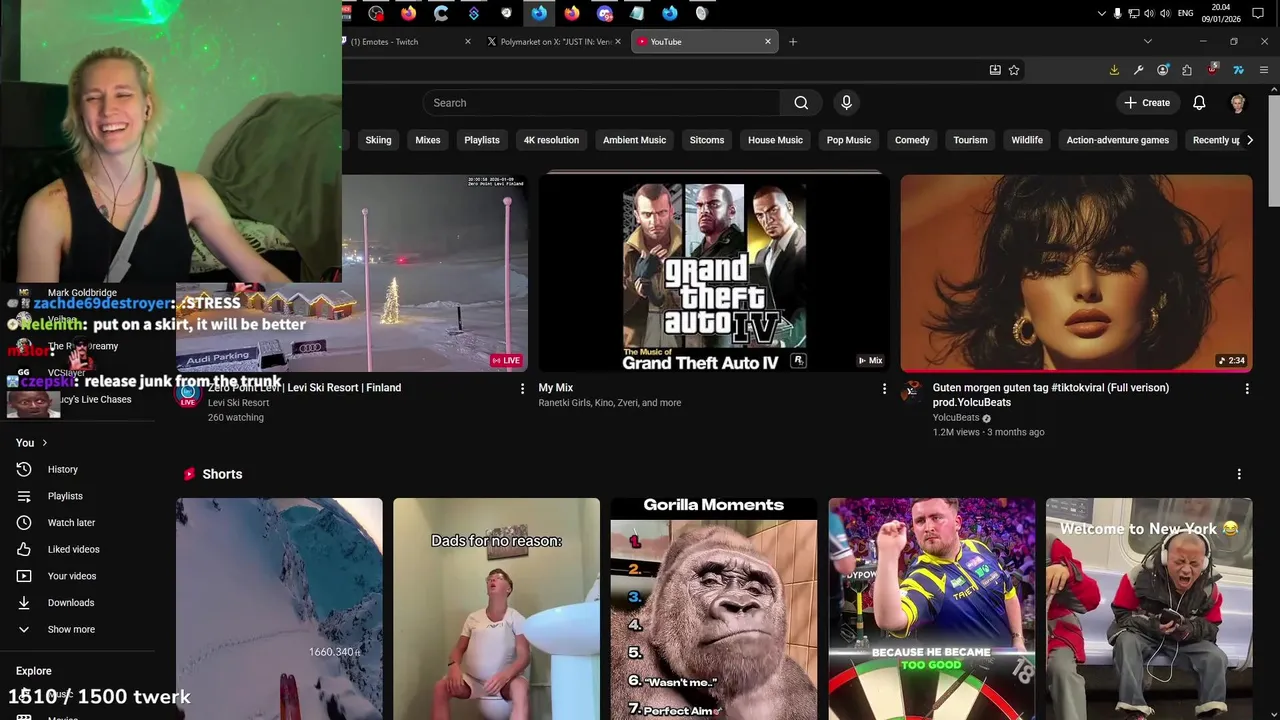
Task: Open YolcuBeats channel name link
Action: point(956,418)
